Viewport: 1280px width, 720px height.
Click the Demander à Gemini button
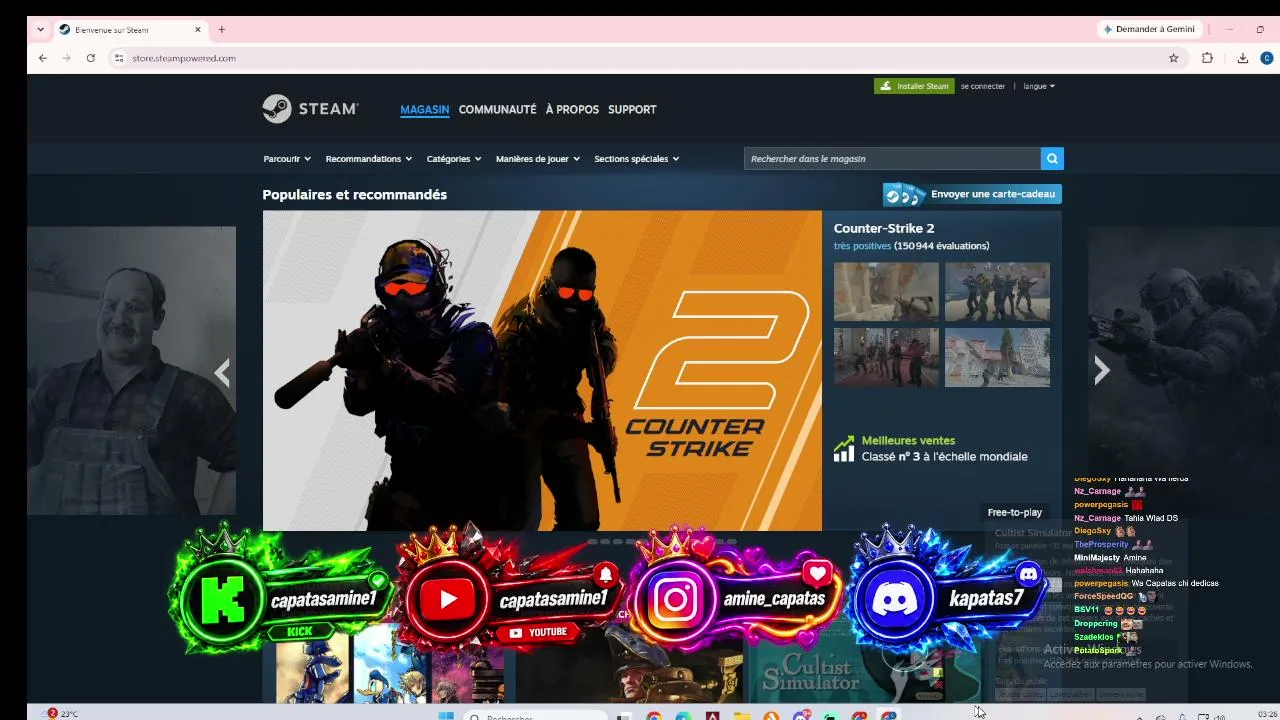coord(1149,29)
